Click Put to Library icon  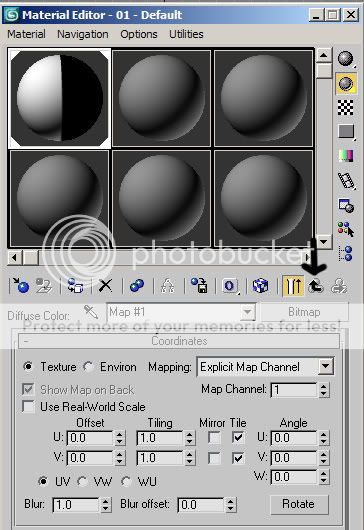coord(199,286)
